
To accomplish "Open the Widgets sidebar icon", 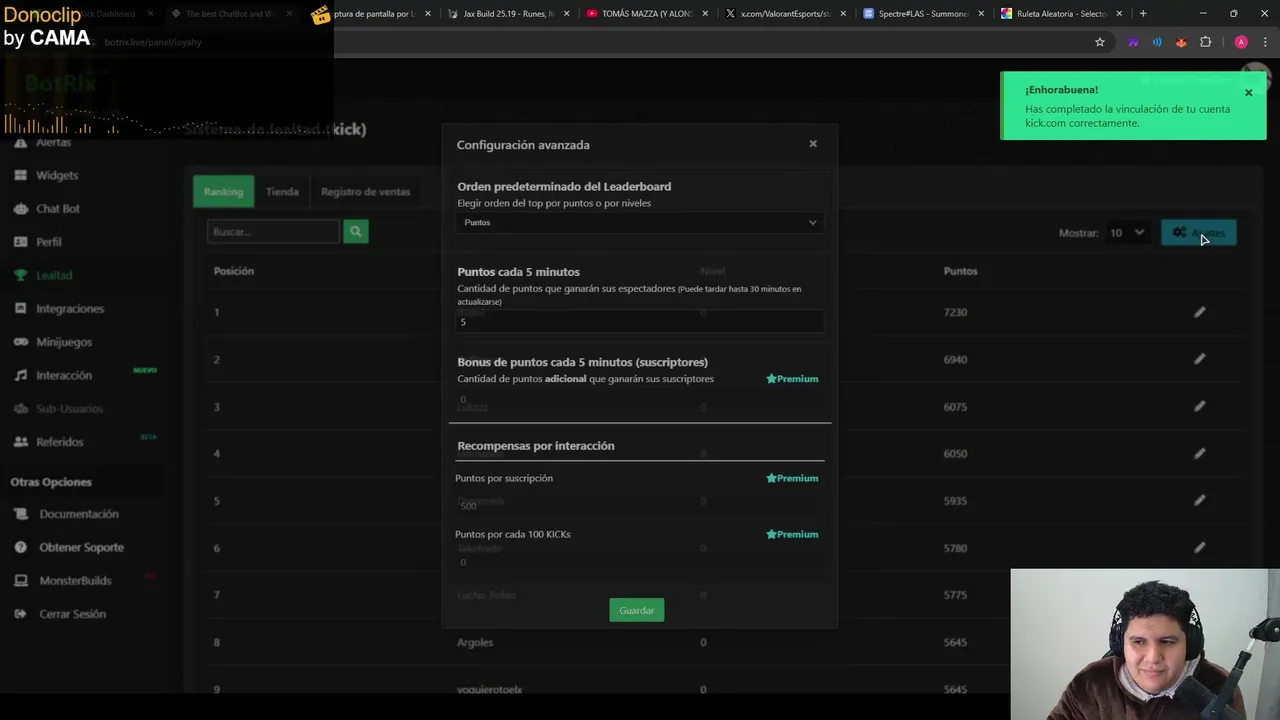I will [20, 175].
